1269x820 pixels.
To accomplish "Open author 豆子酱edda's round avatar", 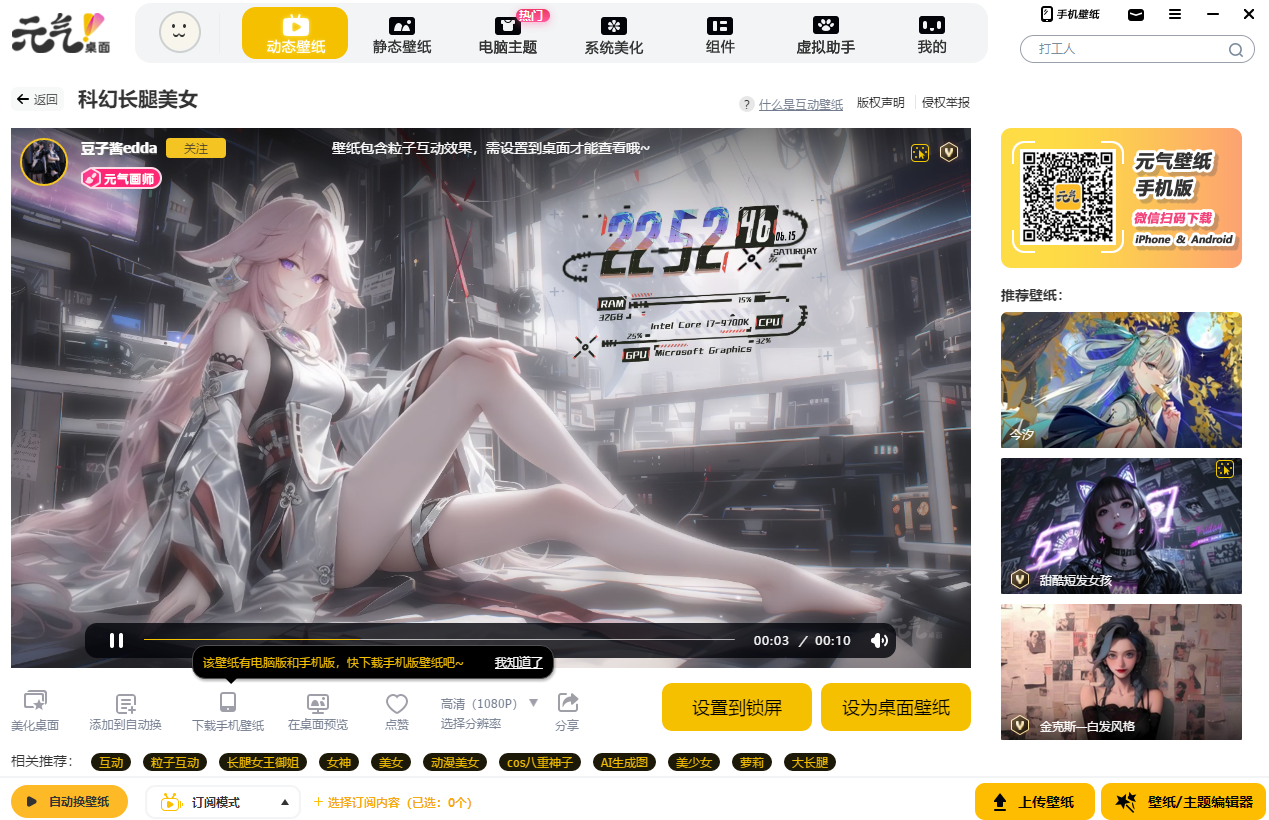I will click(44, 162).
